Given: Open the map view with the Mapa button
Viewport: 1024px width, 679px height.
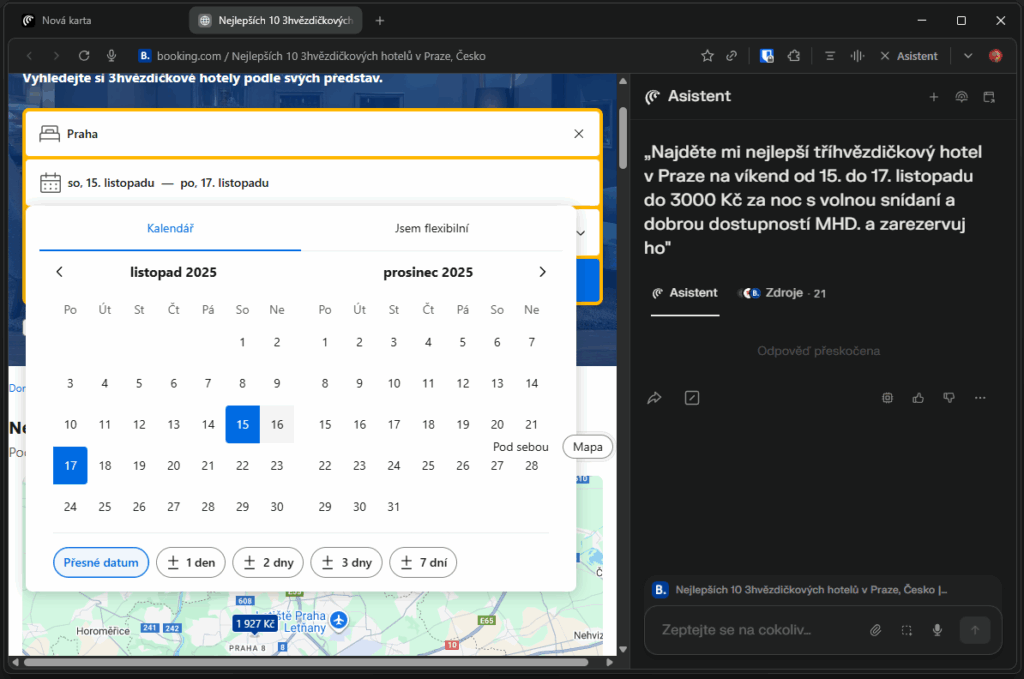Looking at the screenshot, I should pos(587,446).
